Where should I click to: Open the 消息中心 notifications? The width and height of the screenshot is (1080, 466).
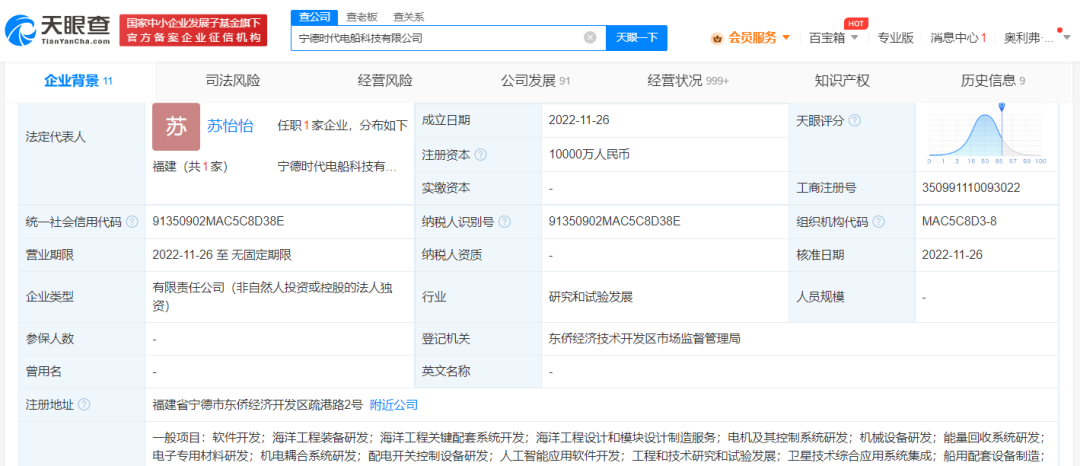coord(958,38)
